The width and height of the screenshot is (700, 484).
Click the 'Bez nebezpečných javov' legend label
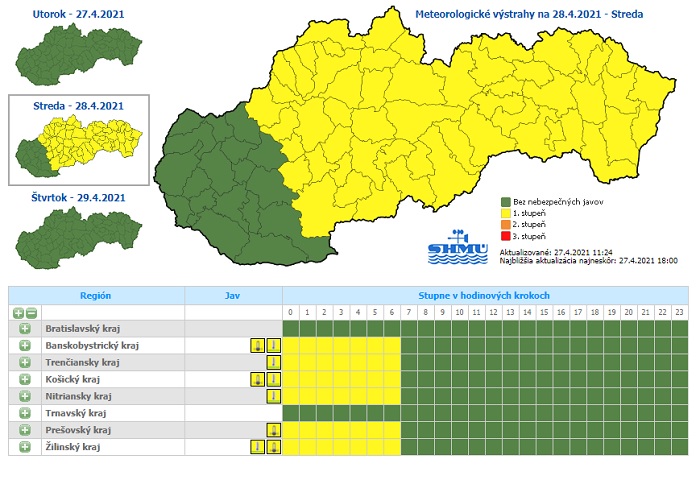coord(558,202)
